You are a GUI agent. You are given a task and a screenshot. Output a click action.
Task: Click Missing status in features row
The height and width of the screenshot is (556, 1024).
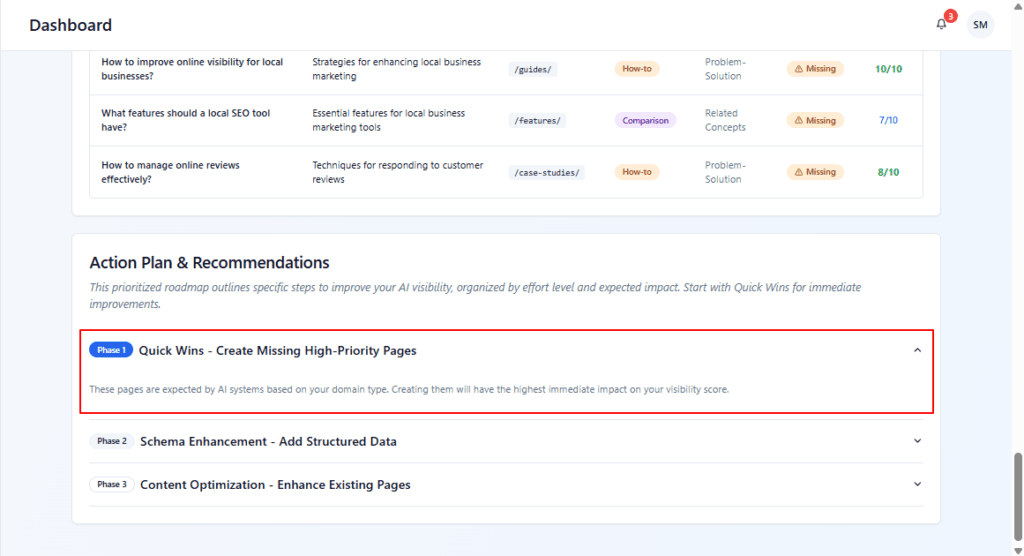point(815,120)
